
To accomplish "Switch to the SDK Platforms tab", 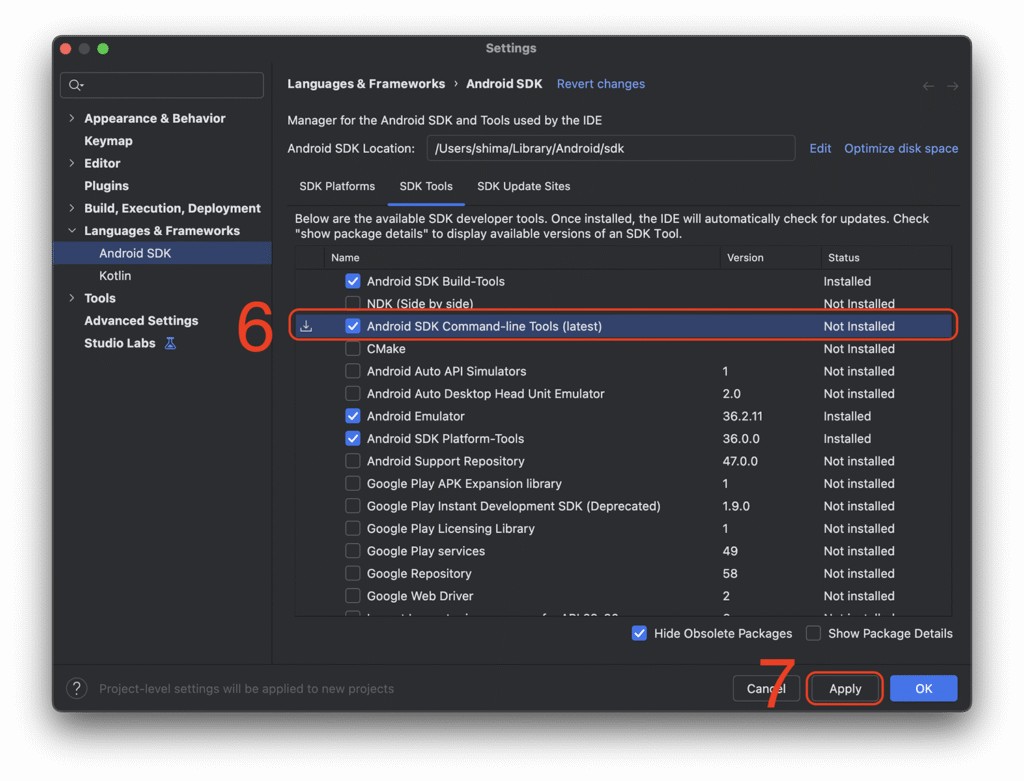I will [337, 186].
